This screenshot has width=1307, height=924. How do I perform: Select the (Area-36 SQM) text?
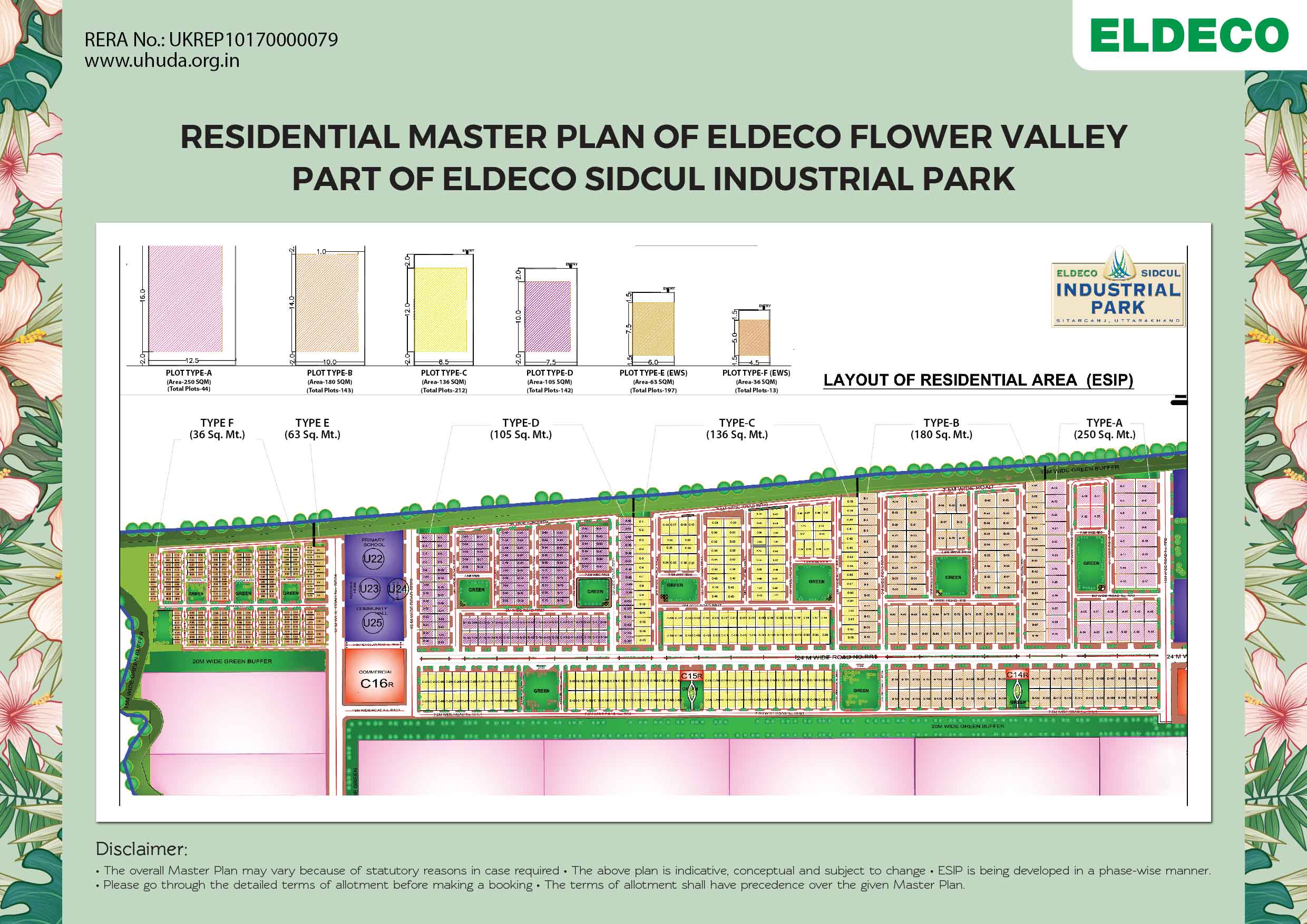coord(757,382)
